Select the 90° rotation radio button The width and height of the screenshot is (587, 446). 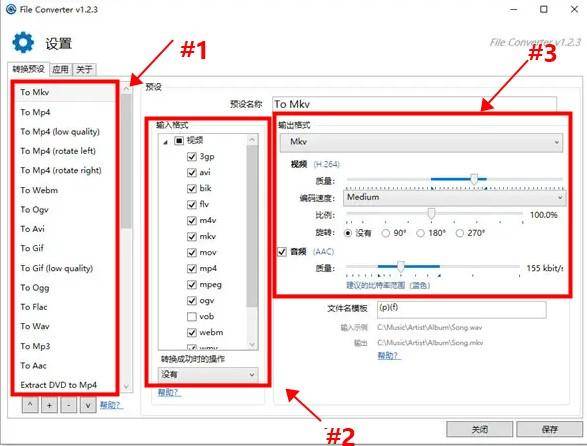(x=386, y=233)
